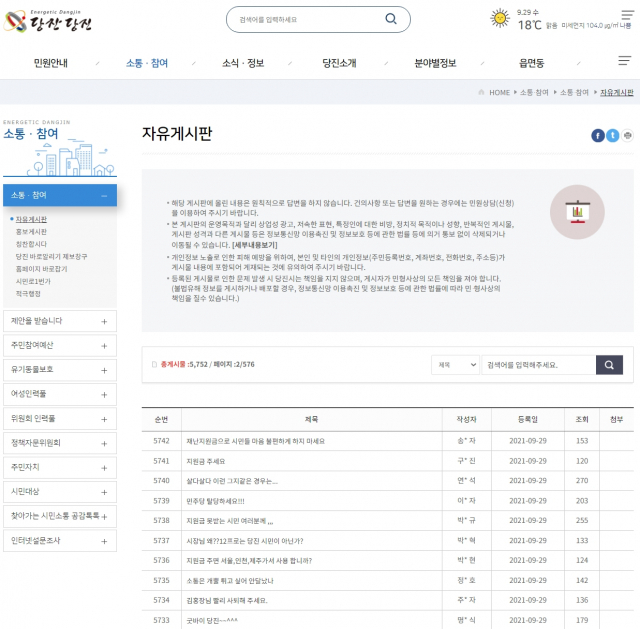Click the Dangjin city logo
This screenshot has width=640, height=629.
click(48, 19)
